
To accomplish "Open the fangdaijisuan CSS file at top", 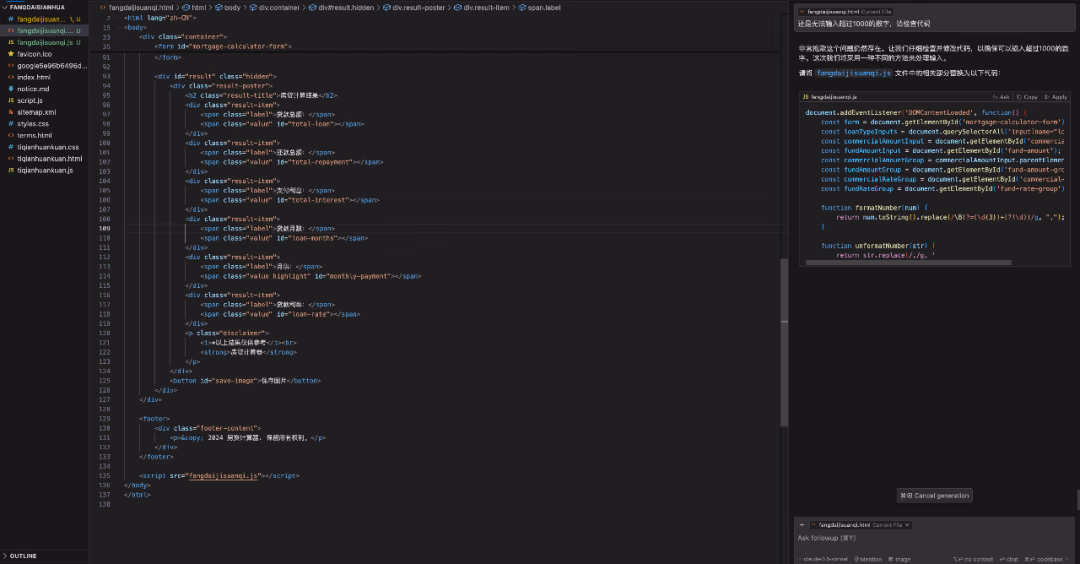I will (41, 19).
